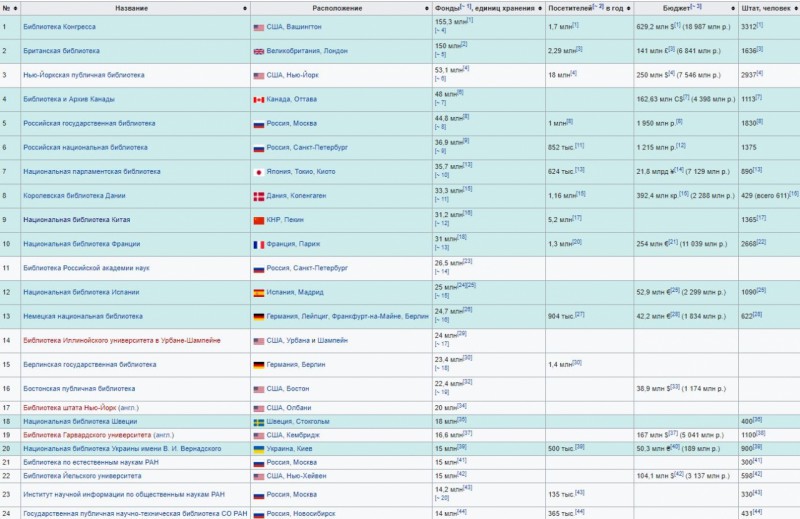Open Национальная библиотека Китая link
The height and width of the screenshot is (519, 800).
(77, 219)
